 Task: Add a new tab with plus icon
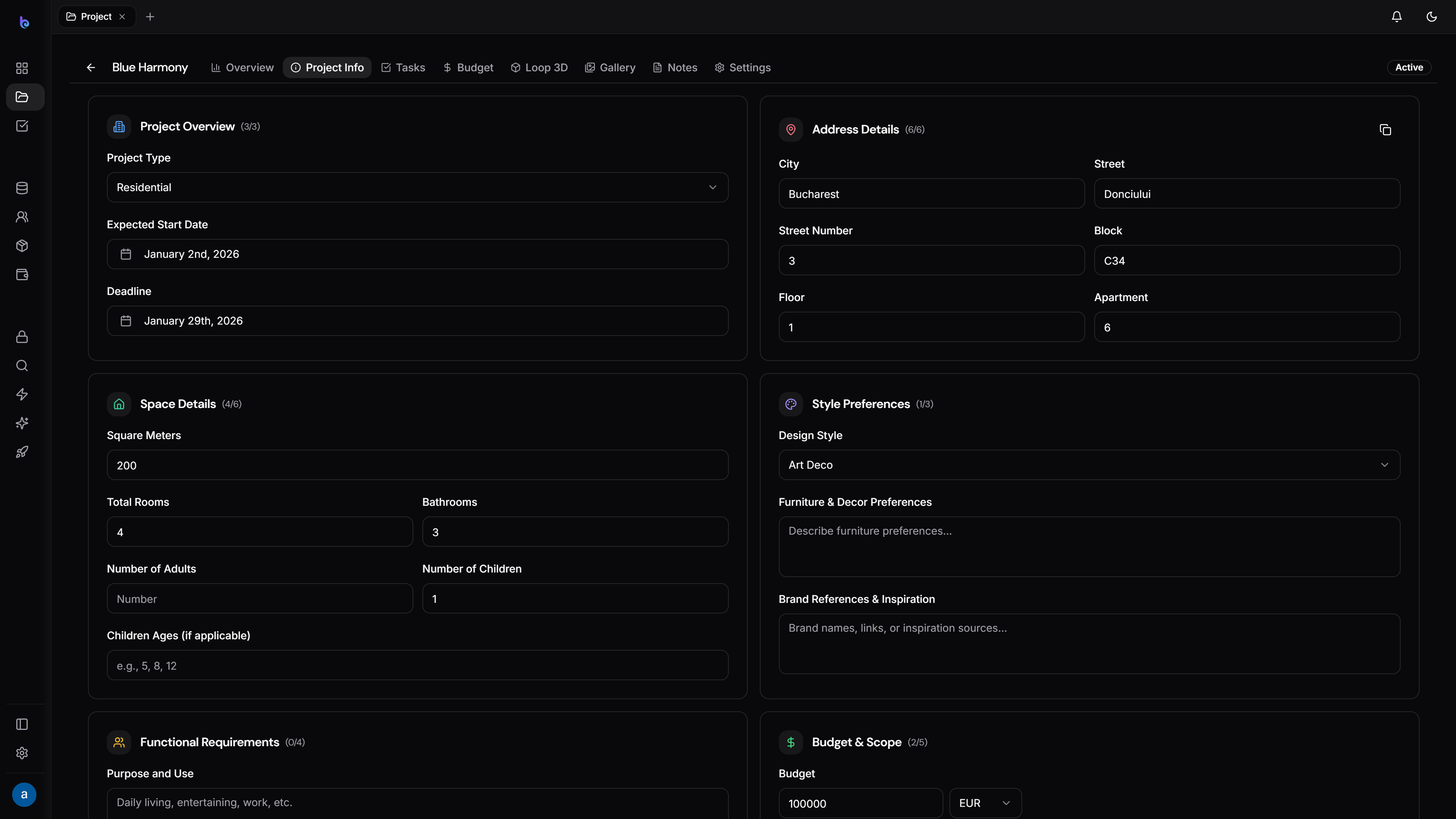151,16
